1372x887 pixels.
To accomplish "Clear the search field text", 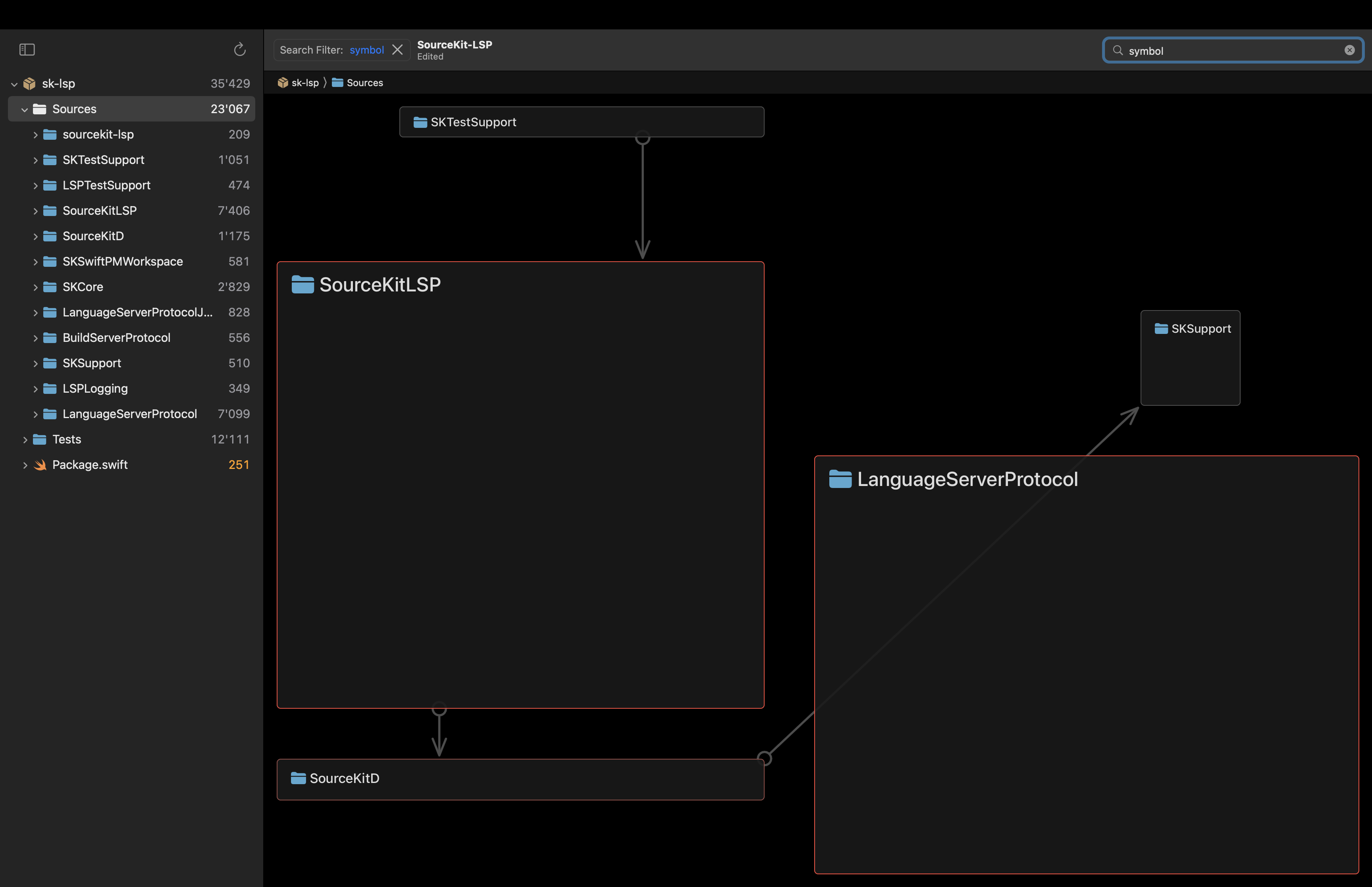I will pyautogui.click(x=1349, y=50).
